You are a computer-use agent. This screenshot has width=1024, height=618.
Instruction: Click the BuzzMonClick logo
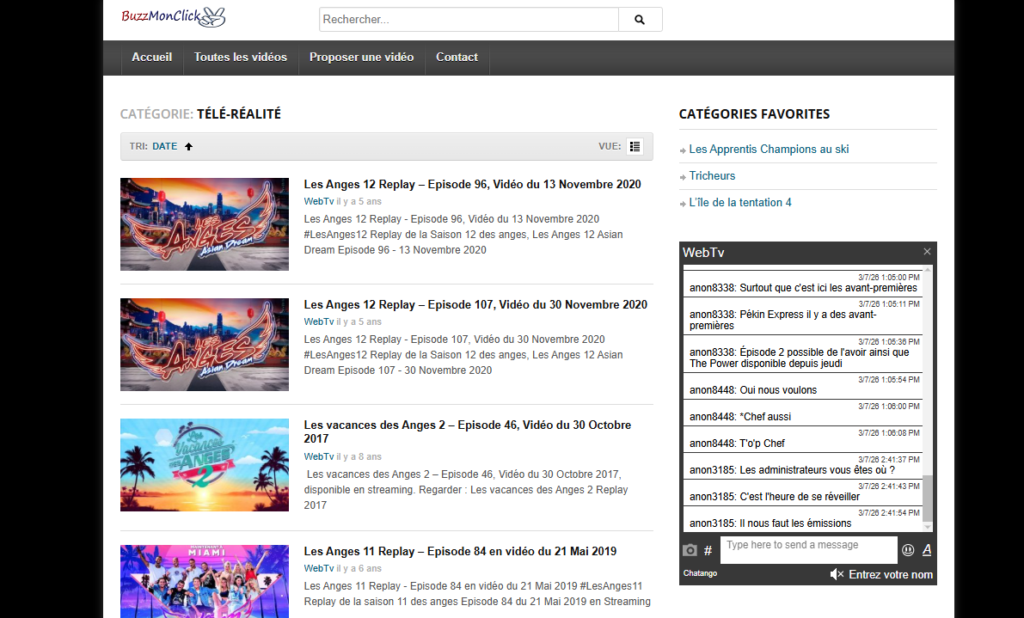pyautogui.click(x=173, y=17)
